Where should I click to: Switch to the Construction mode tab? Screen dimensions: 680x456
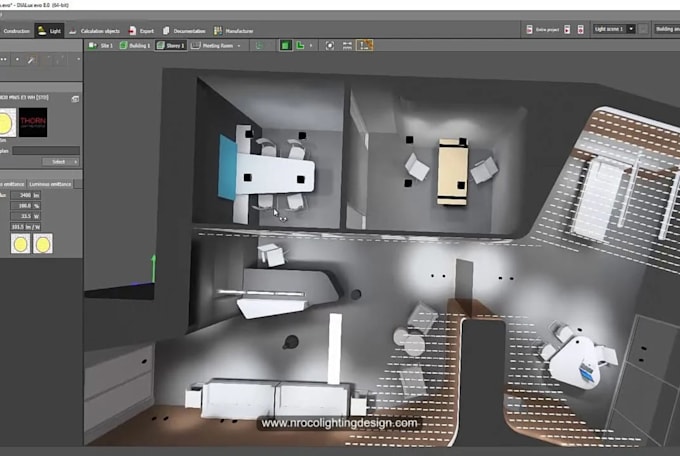16,31
